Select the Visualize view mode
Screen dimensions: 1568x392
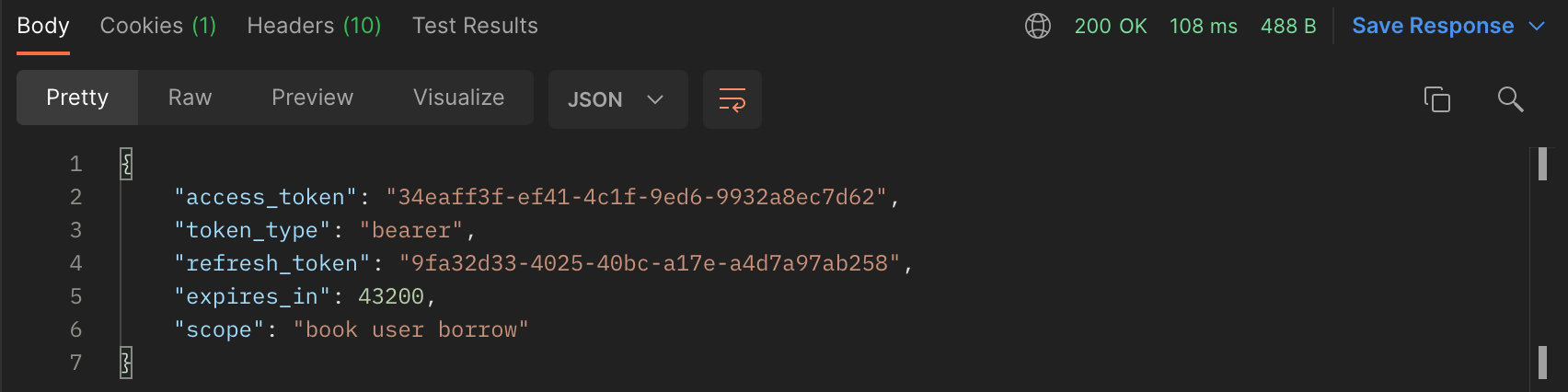coord(458,98)
